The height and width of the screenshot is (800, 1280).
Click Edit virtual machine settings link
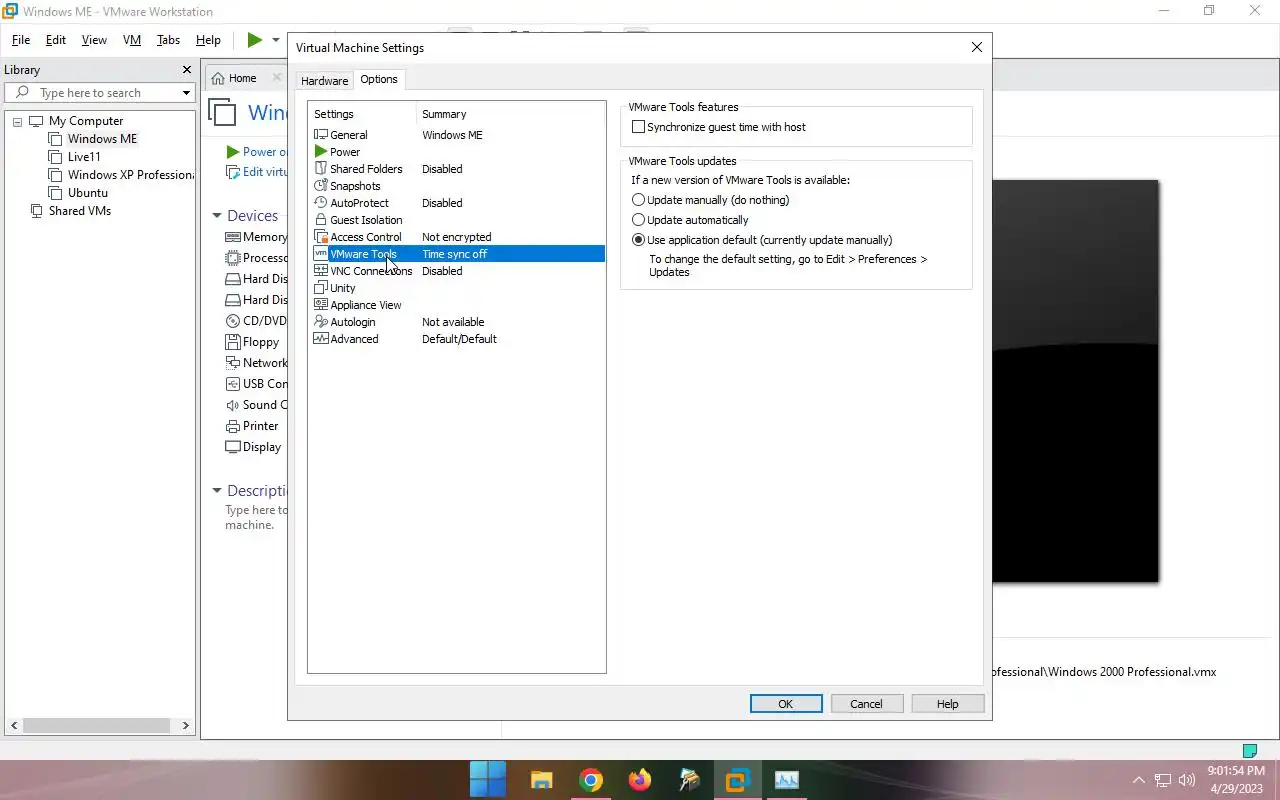258,172
